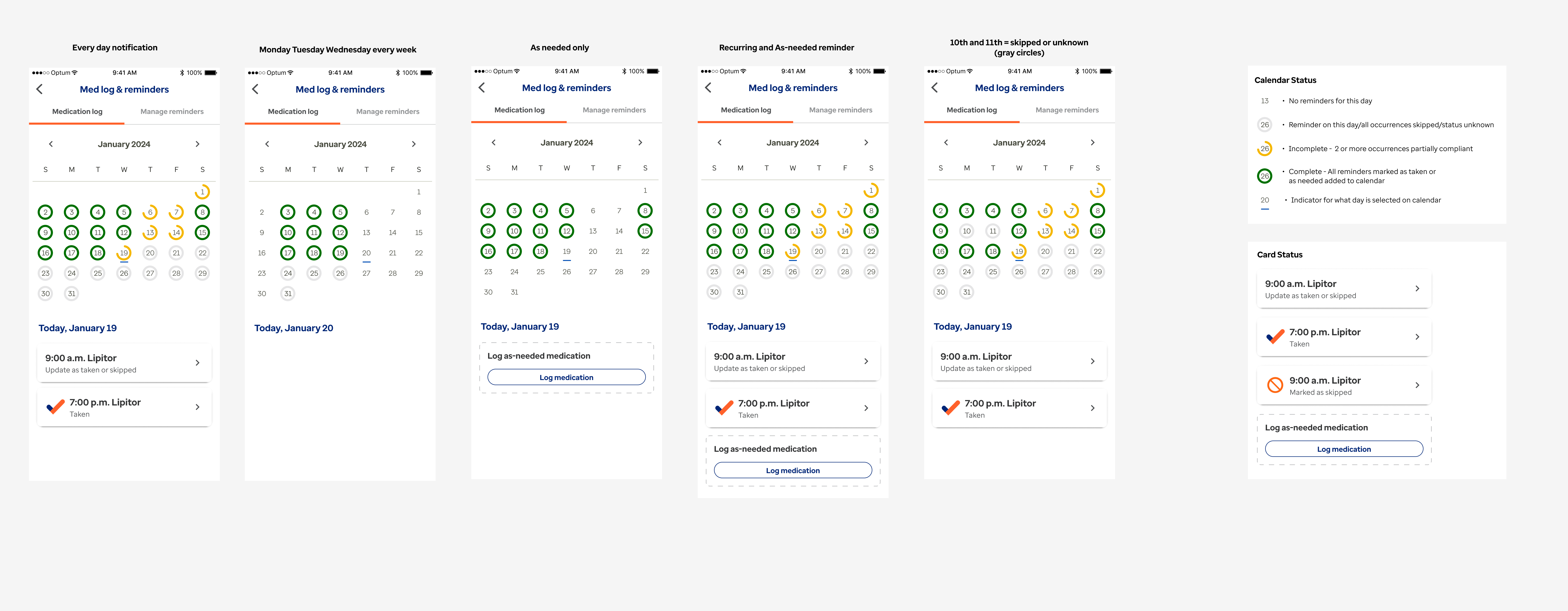1568x611 pixels.
Task: Click next month arrow in As needed only screen
Action: coord(640,142)
